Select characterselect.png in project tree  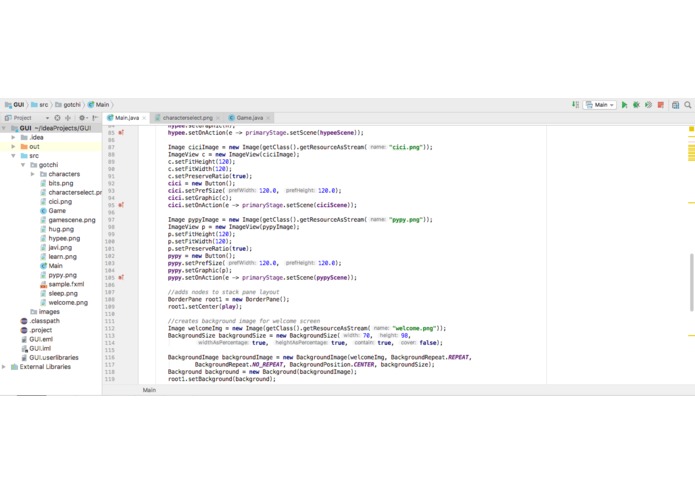[71, 192]
